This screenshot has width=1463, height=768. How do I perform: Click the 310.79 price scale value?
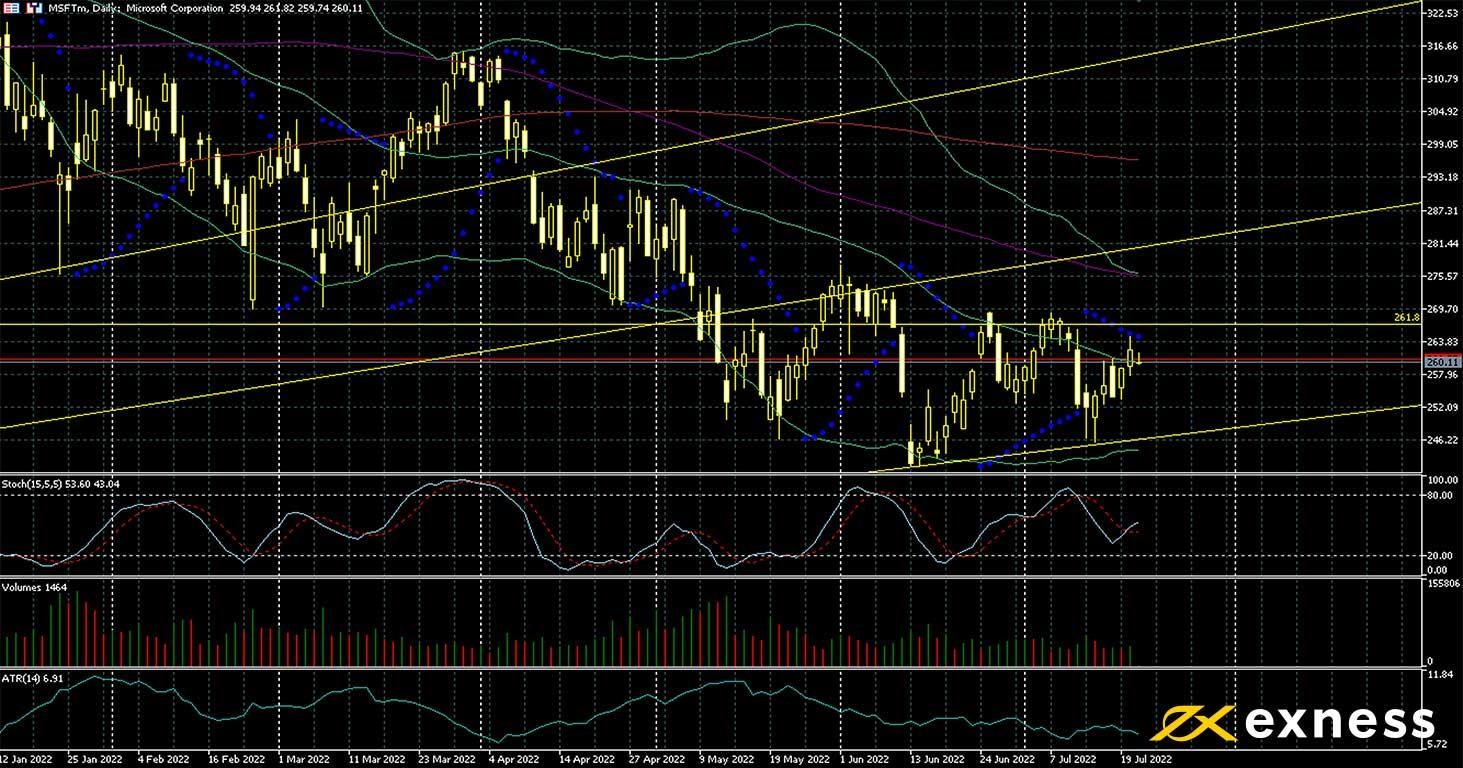(x=1442, y=79)
